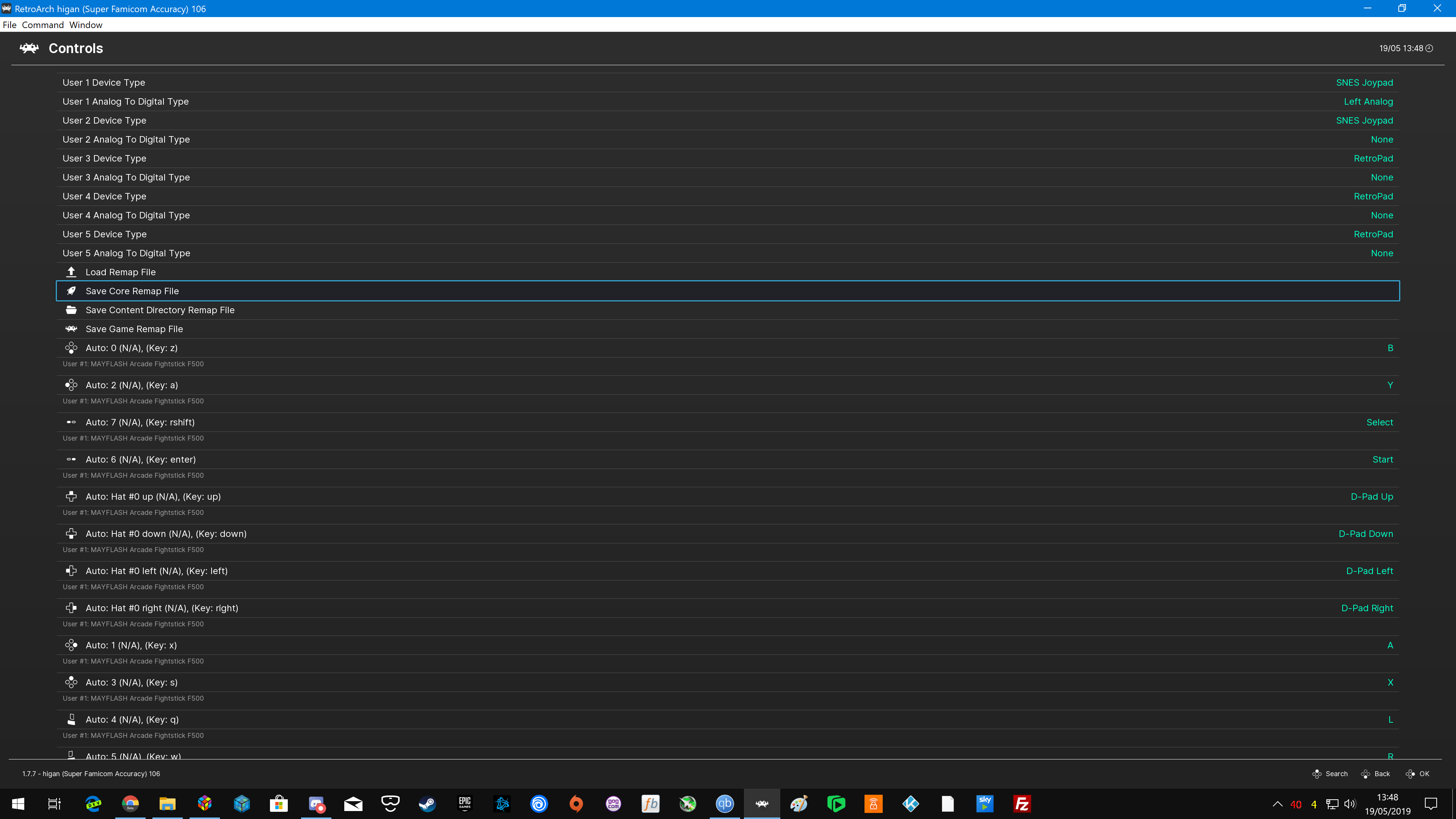Change User 4 Analog To Digital Type
The width and height of the screenshot is (1456, 819).
[x=728, y=215]
